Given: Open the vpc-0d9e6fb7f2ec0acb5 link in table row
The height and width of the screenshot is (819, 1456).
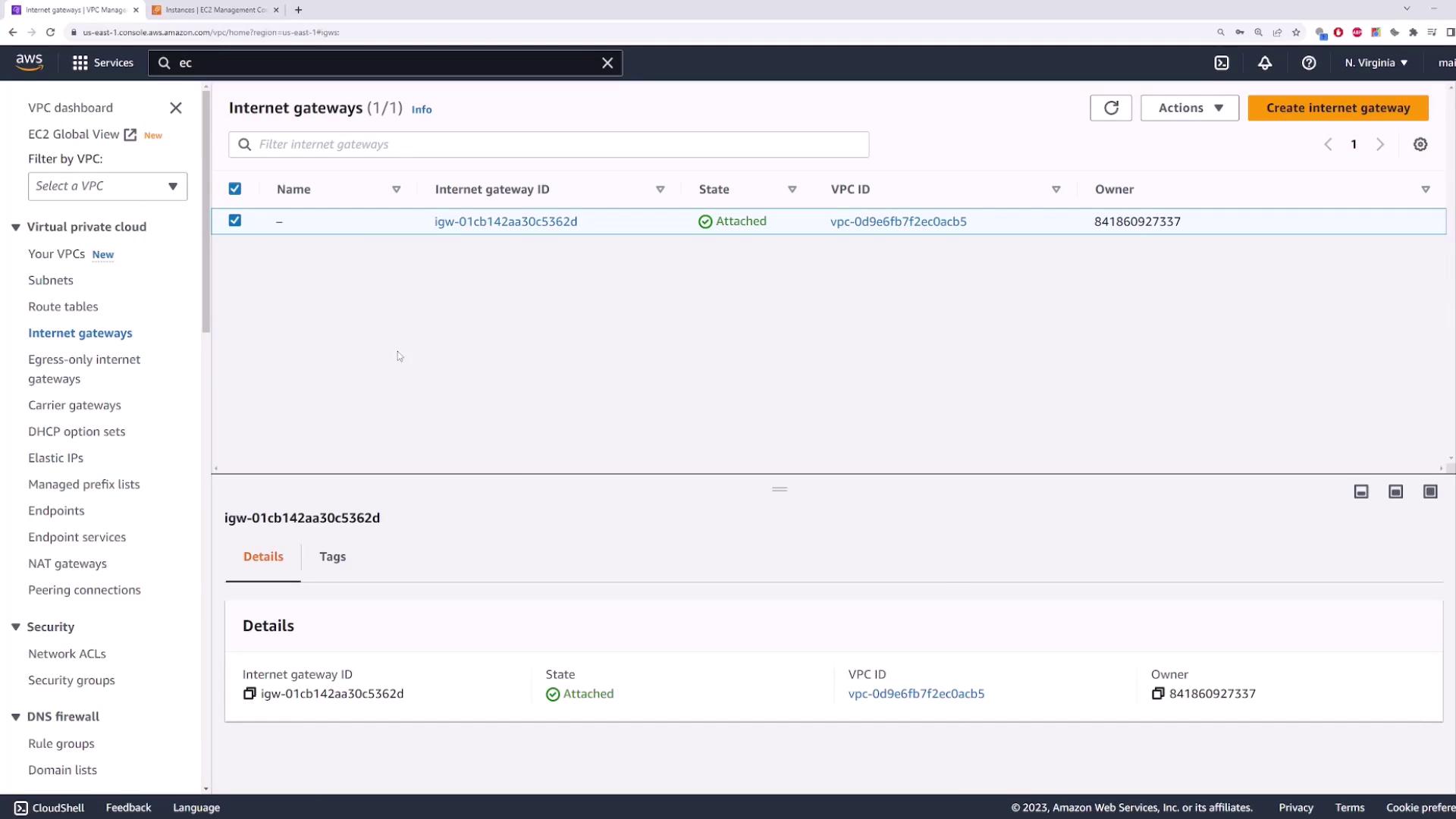Looking at the screenshot, I should pos(898,221).
